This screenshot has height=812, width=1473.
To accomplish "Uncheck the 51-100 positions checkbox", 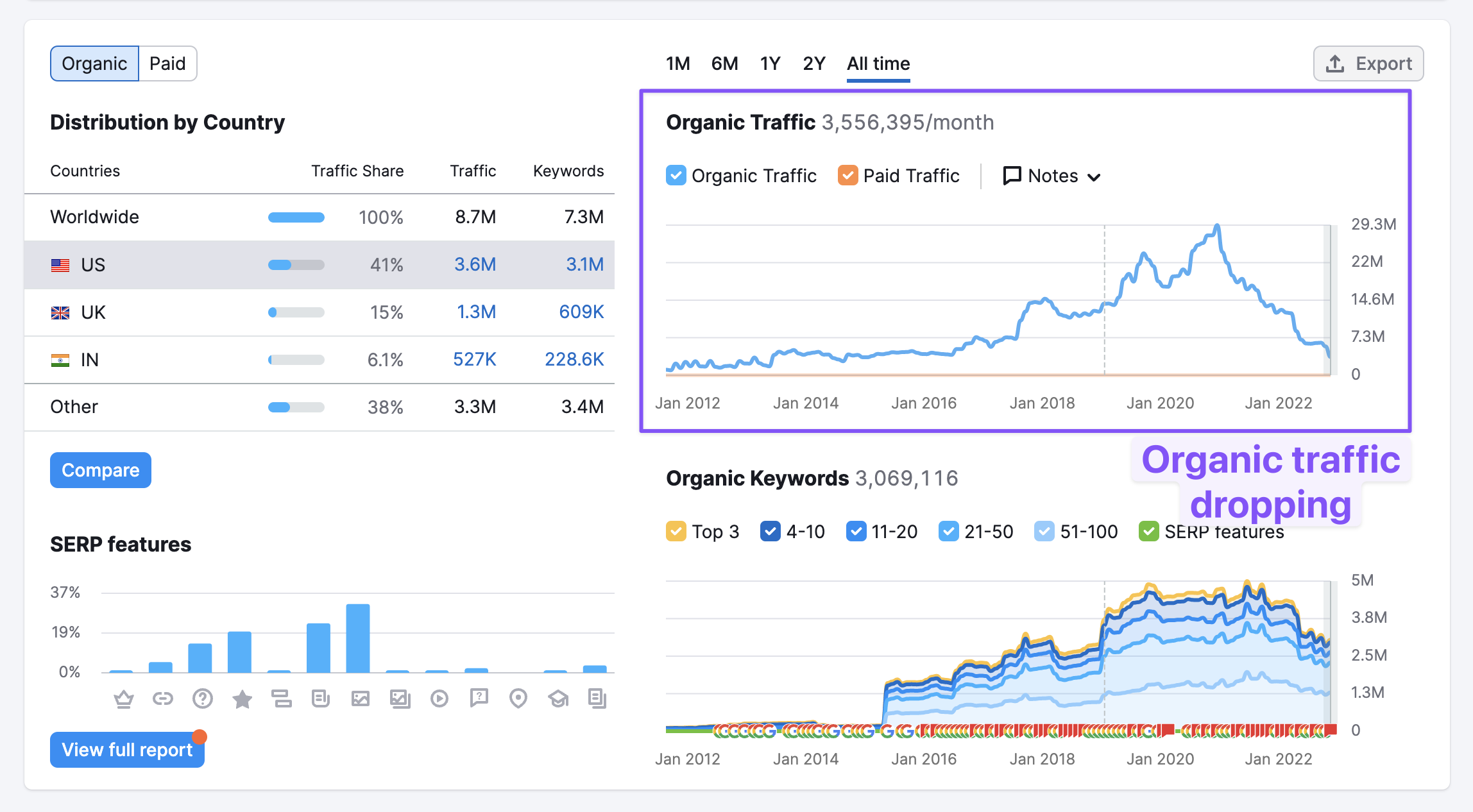I will pyautogui.click(x=1044, y=531).
